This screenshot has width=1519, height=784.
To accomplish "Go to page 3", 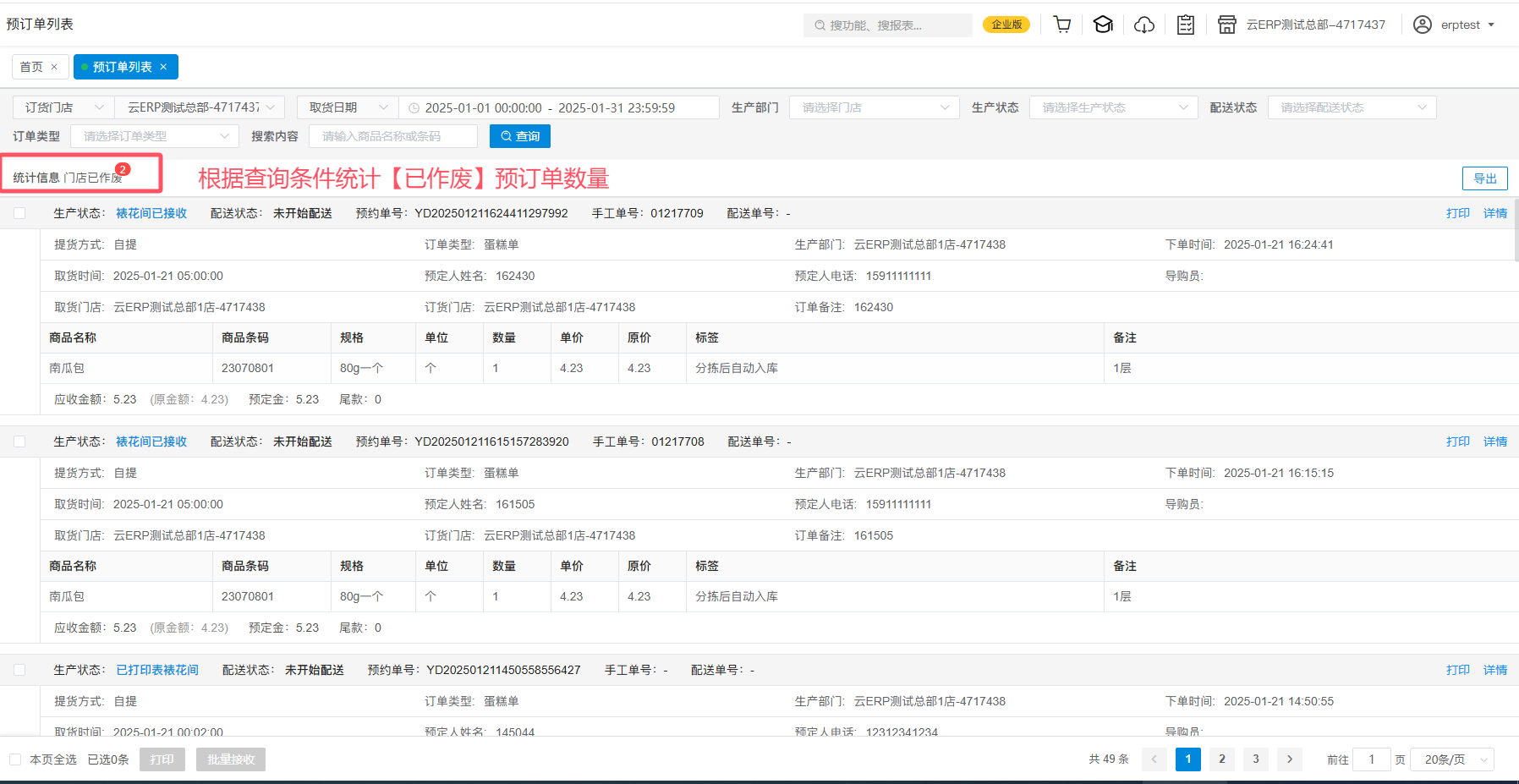I will (x=1256, y=759).
